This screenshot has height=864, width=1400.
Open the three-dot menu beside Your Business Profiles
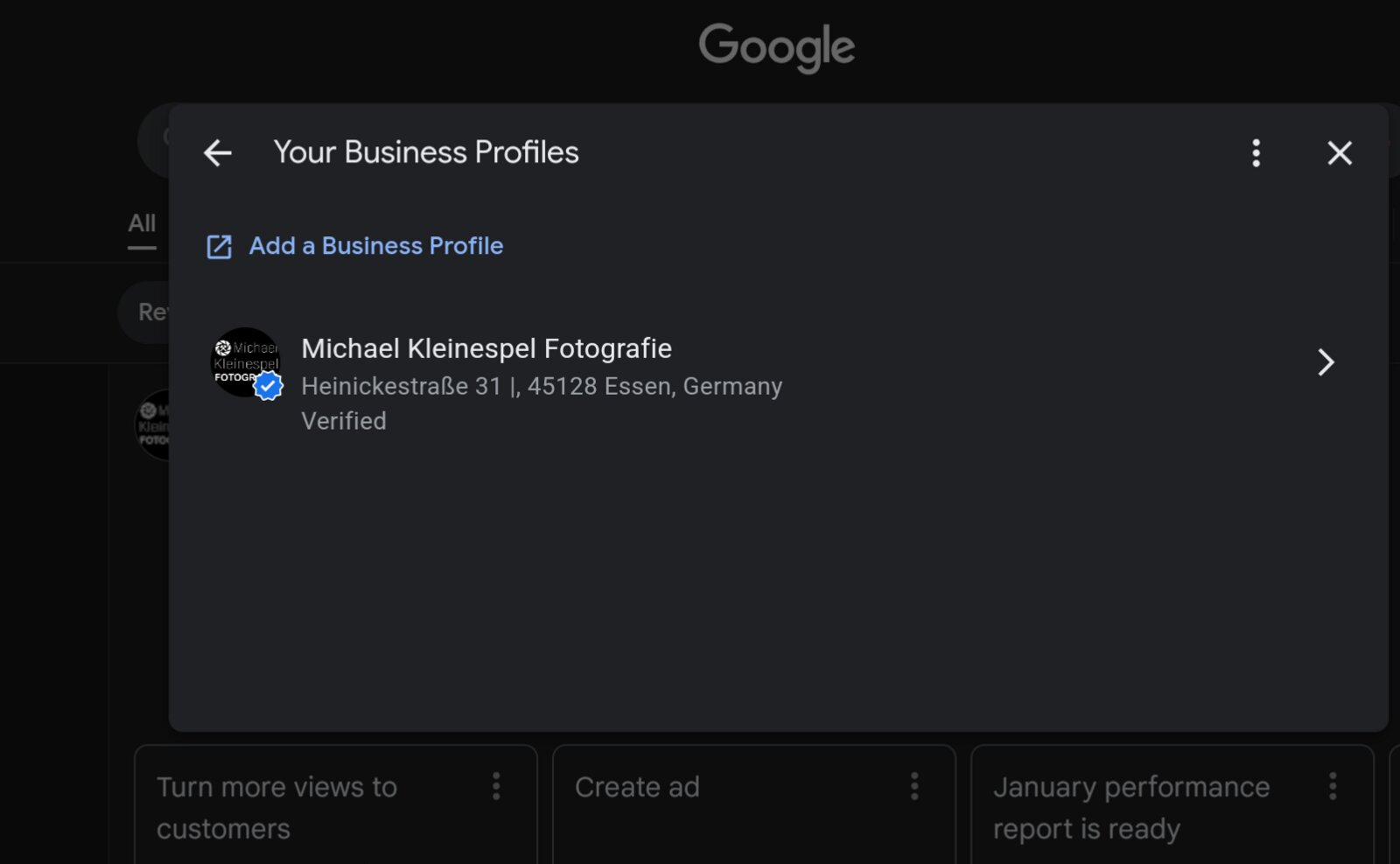1256,153
